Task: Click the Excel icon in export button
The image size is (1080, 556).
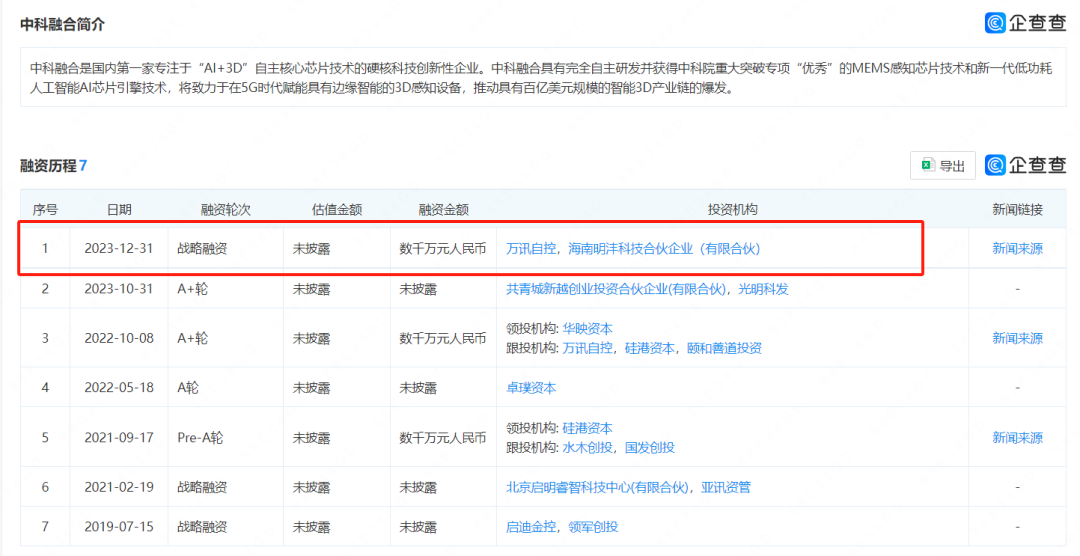Action: coord(927,166)
